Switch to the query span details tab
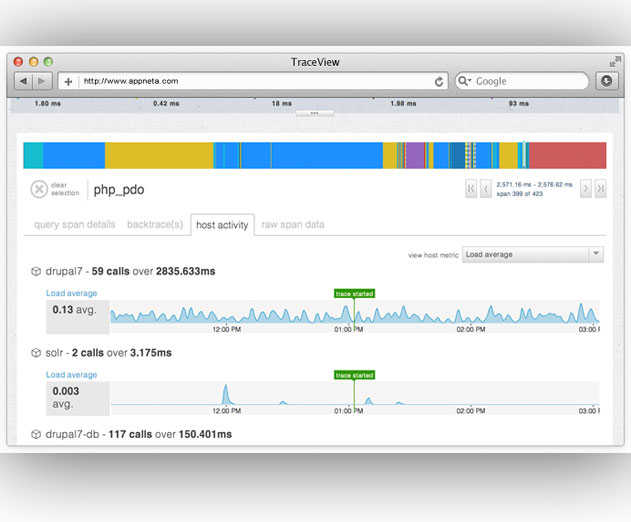Image resolution: width=631 pixels, height=522 pixels. coord(74,225)
